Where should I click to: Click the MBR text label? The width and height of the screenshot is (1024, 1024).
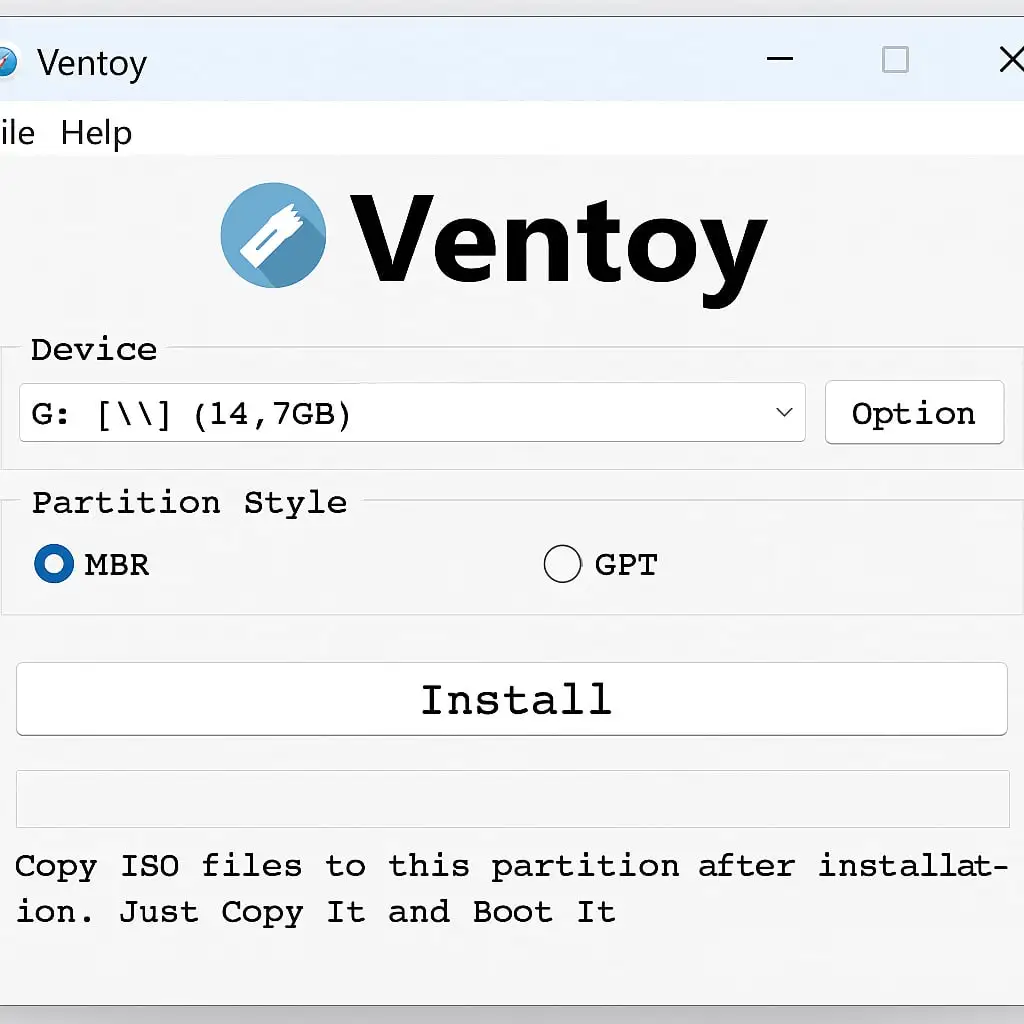tap(117, 565)
